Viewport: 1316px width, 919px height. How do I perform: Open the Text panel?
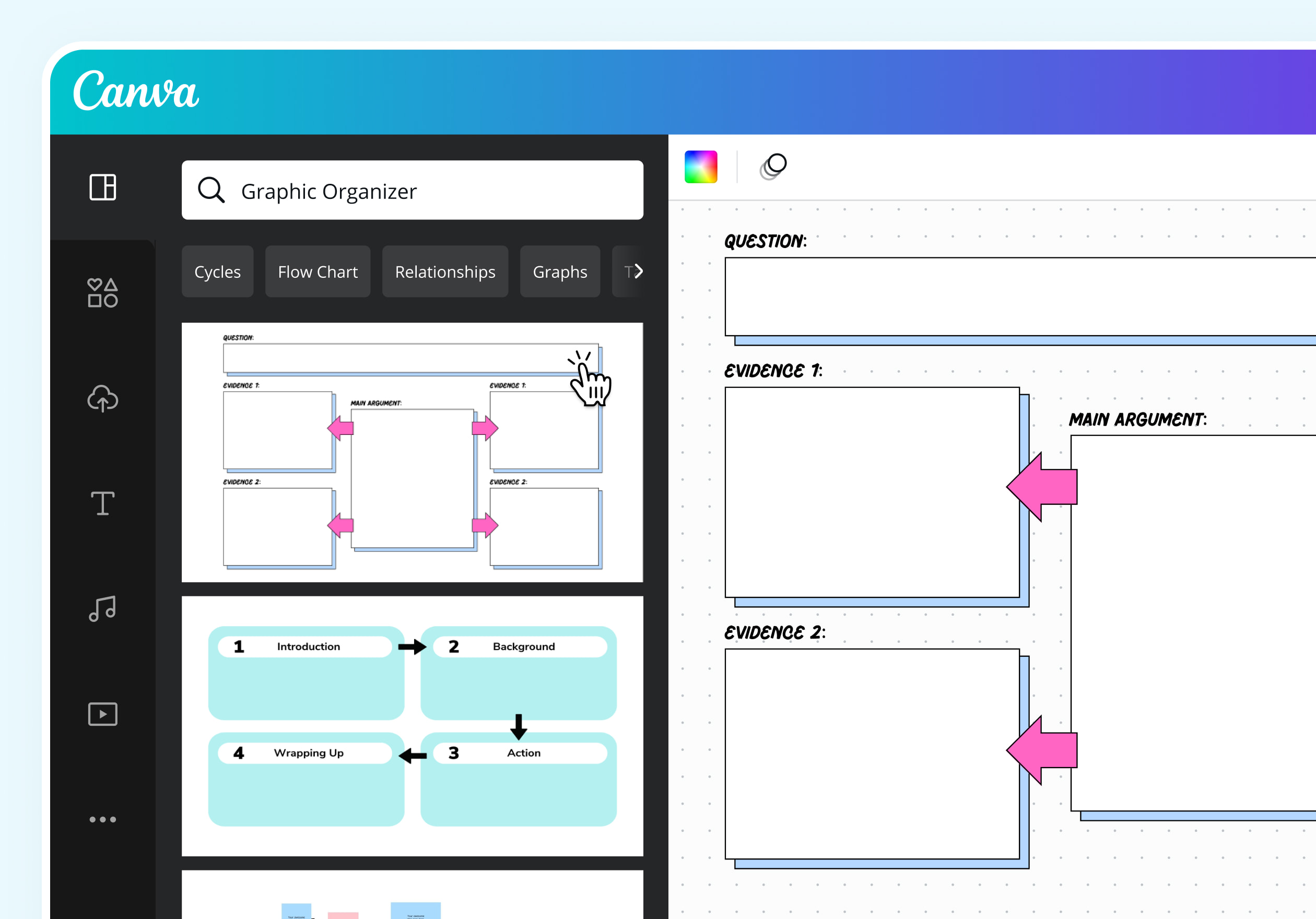pos(102,503)
